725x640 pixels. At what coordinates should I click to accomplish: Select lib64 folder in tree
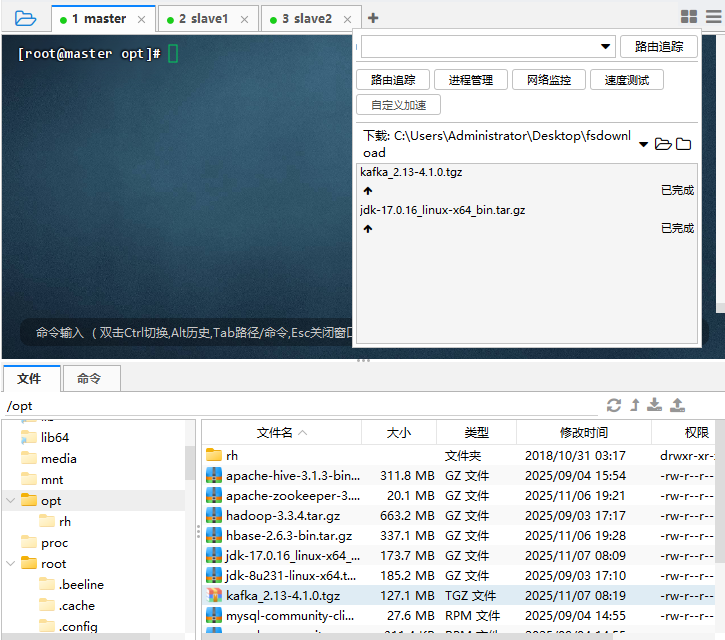click(x=45, y=437)
